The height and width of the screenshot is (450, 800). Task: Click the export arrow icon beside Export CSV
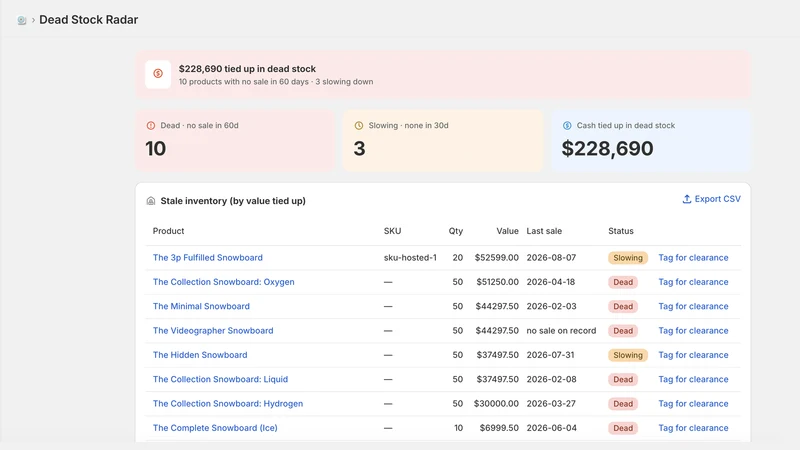tap(687, 199)
